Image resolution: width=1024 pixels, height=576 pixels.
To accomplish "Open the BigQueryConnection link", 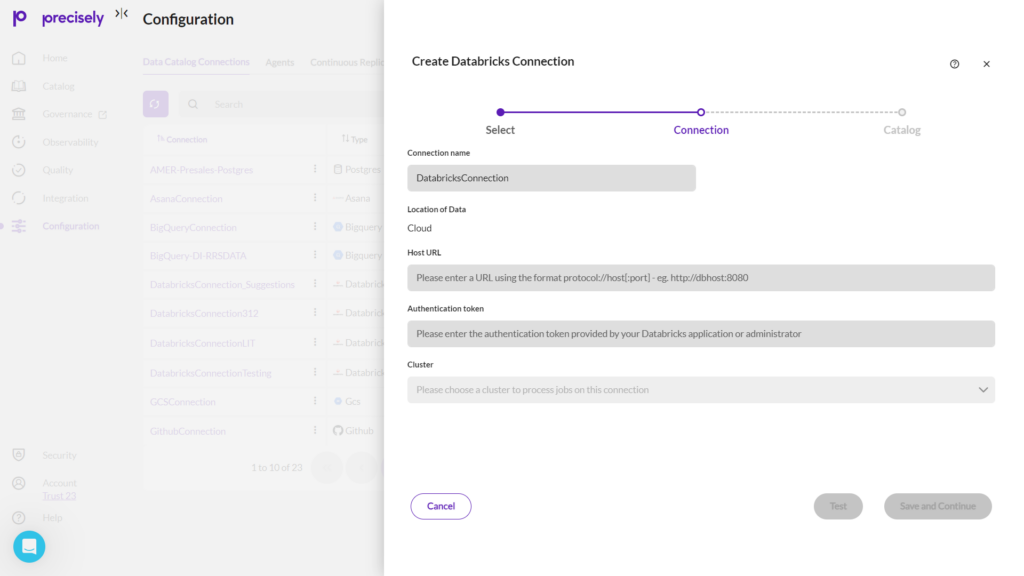I will [x=193, y=227].
